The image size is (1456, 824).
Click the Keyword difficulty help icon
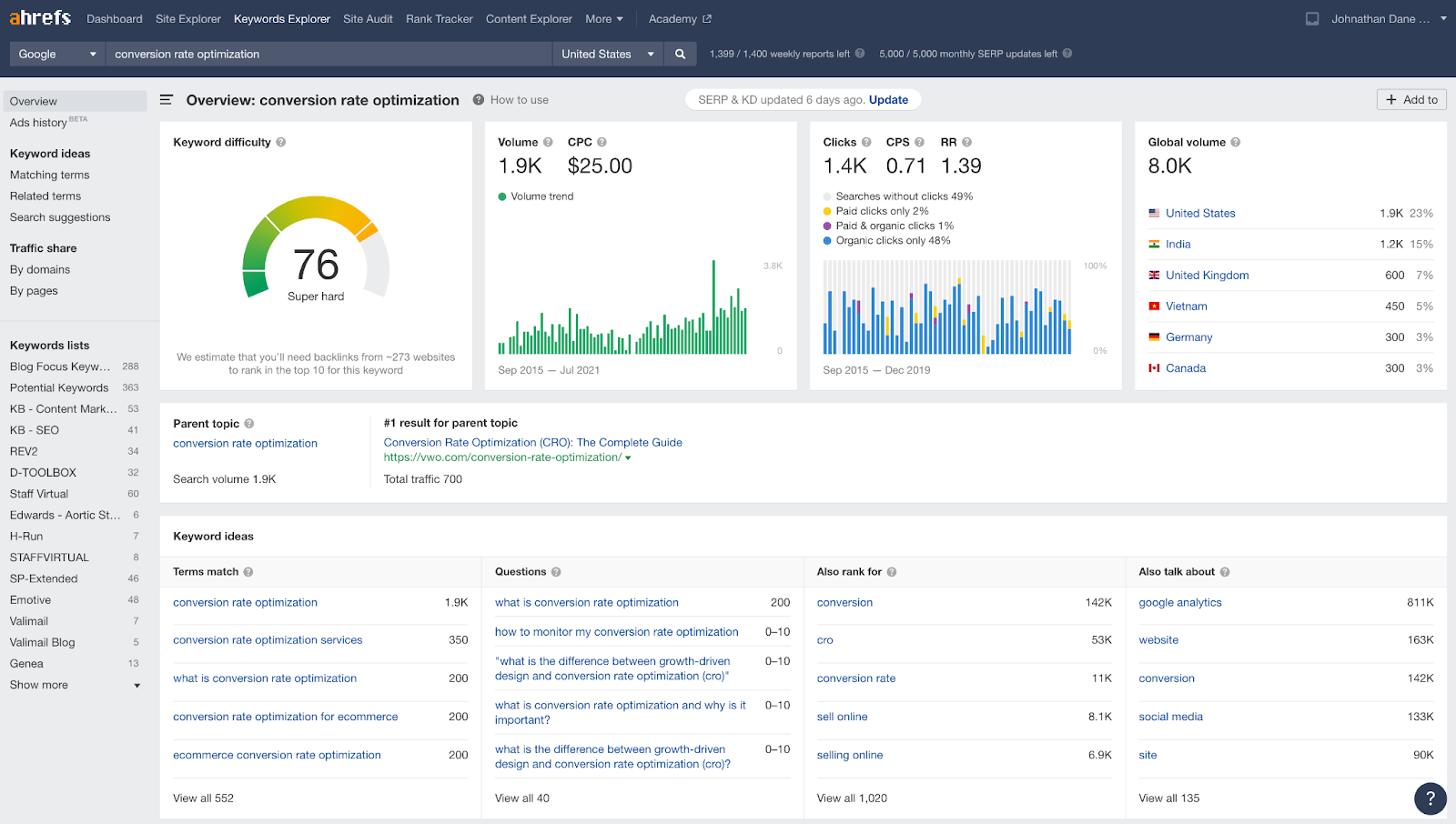tap(281, 142)
